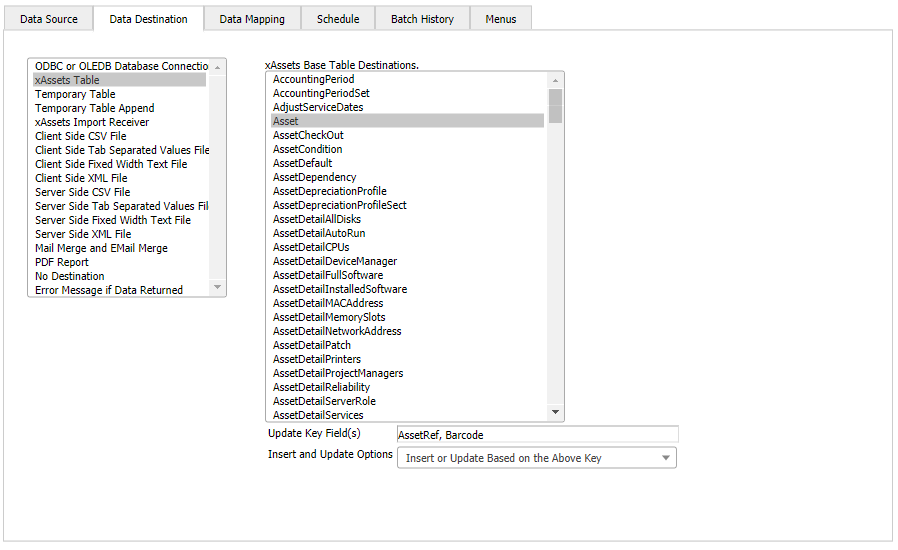Click the base table list scrollbar thumb
This screenshot has height=550, width=898.
click(555, 106)
